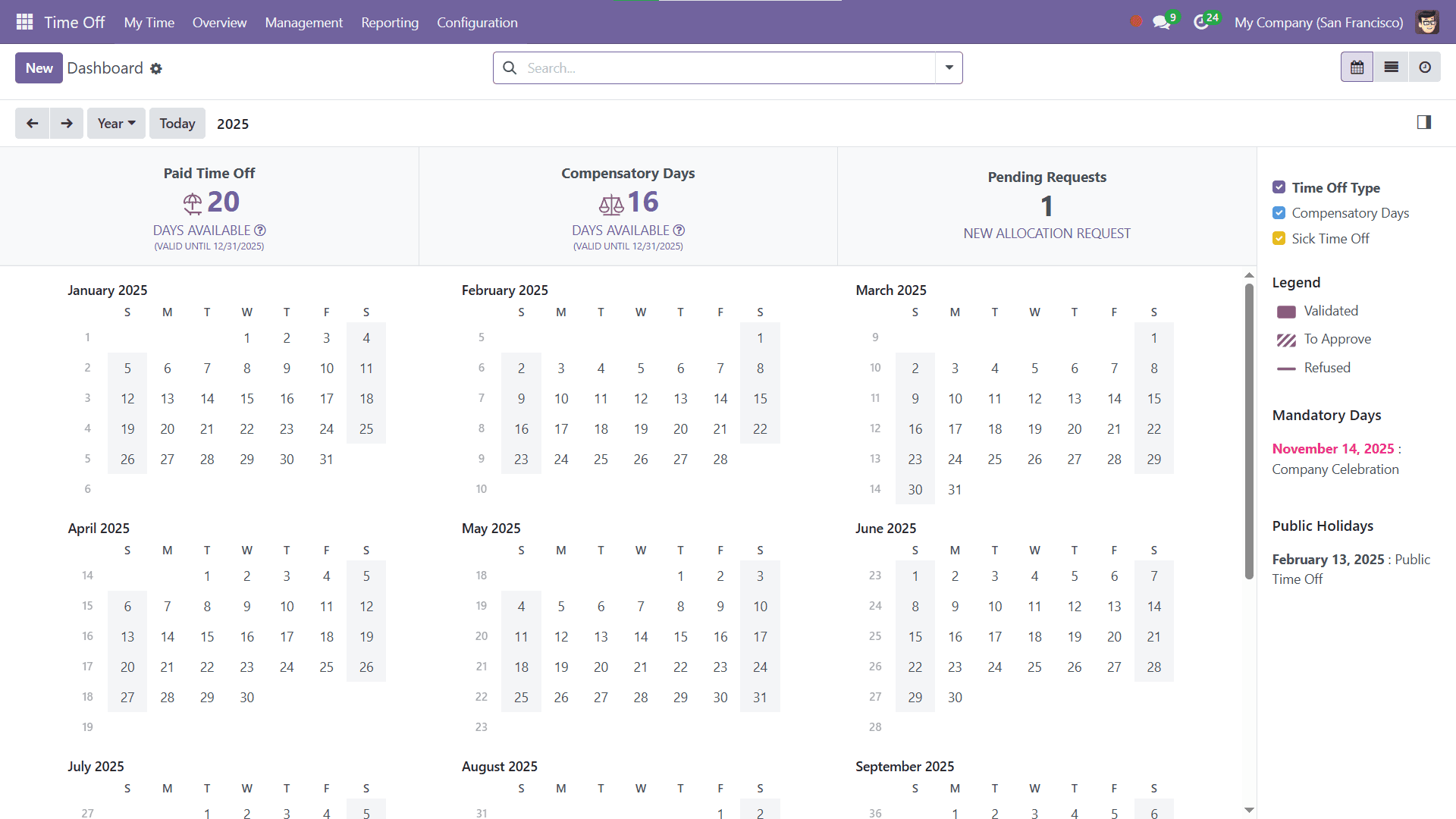Select the list view icon
The height and width of the screenshot is (819, 1456).
coord(1392,67)
